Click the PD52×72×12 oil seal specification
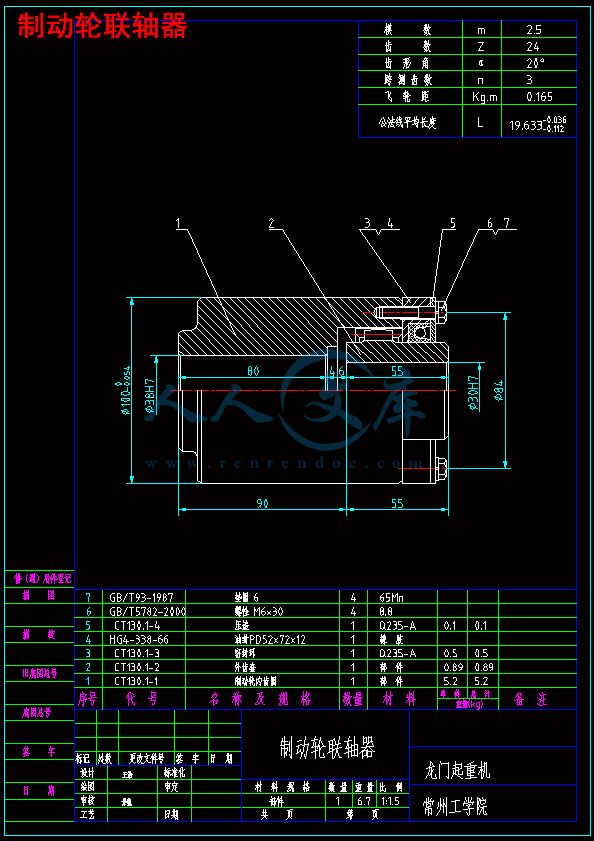This screenshot has width=594, height=841. click(x=275, y=639)
